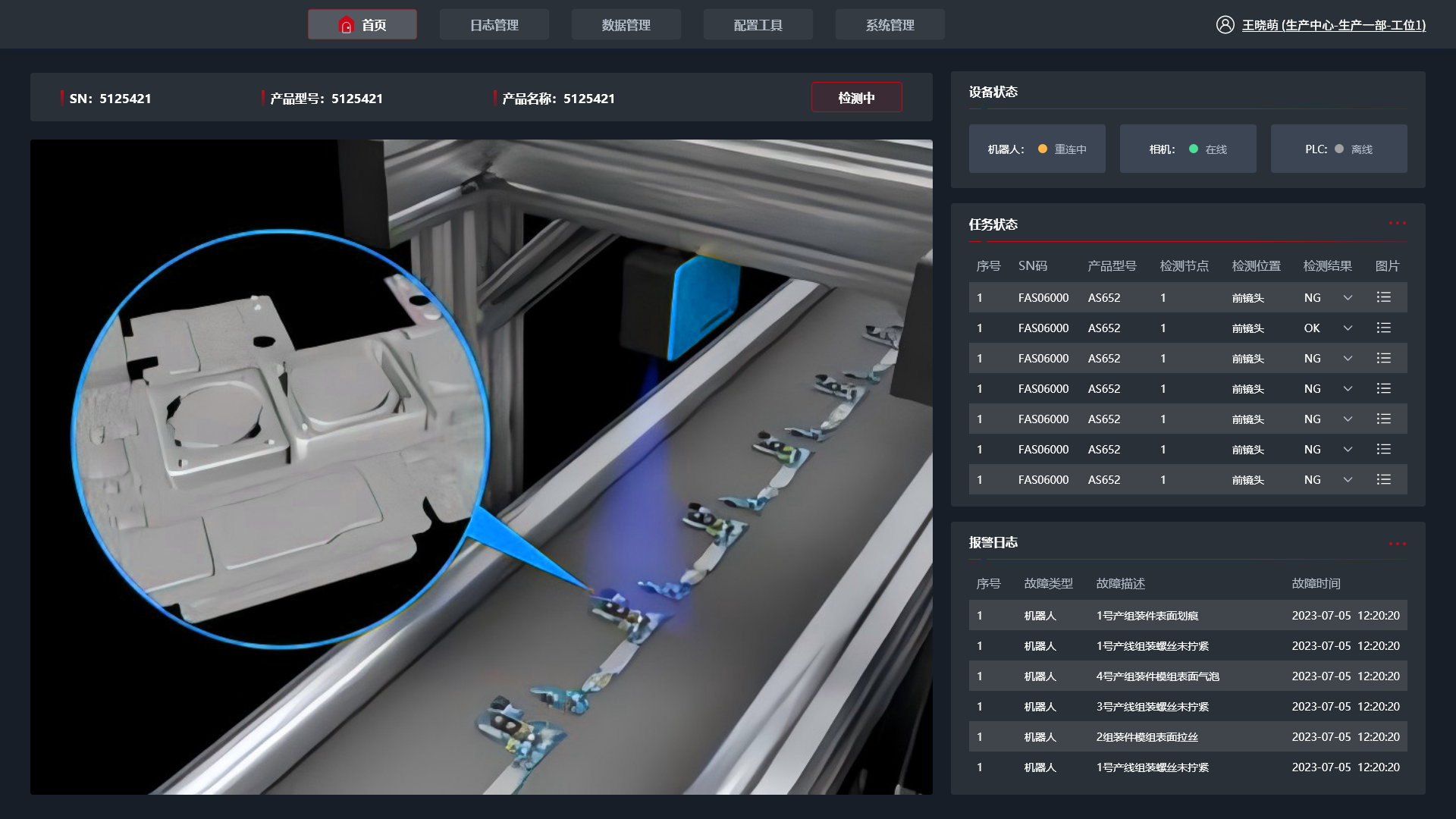Expand the chevron next to OK result
Screen dimensions: 1456x819
click(x=1348, y=328)
